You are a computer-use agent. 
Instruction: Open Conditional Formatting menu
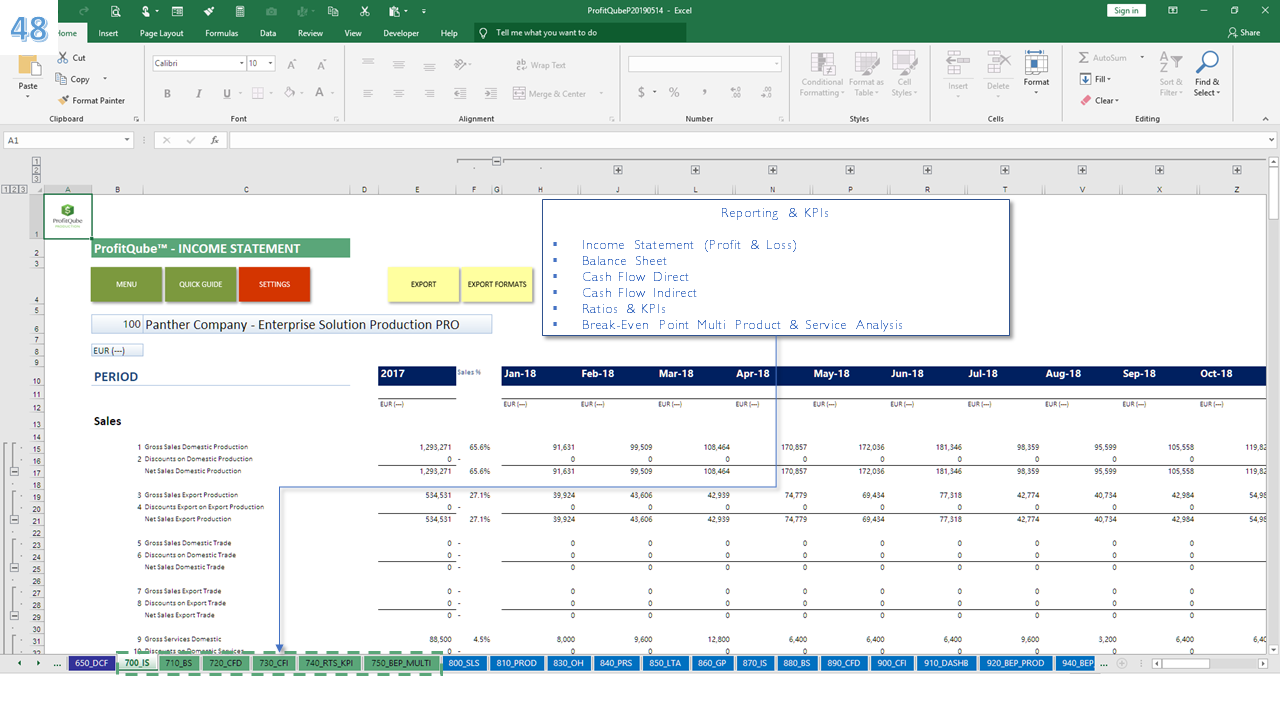pyautogui.click(x=822, y=75)
